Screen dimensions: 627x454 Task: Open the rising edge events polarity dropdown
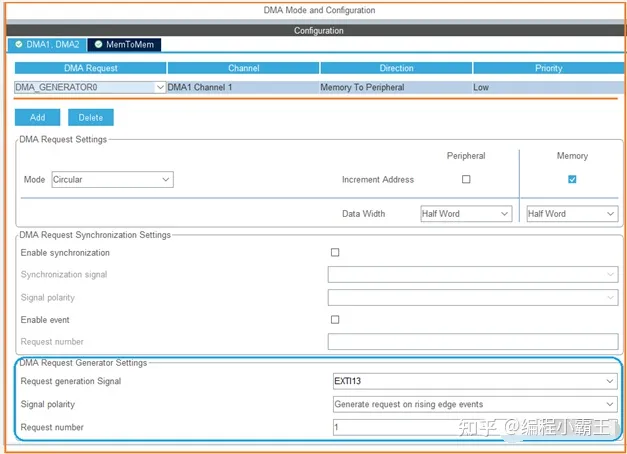pos(475,404)
